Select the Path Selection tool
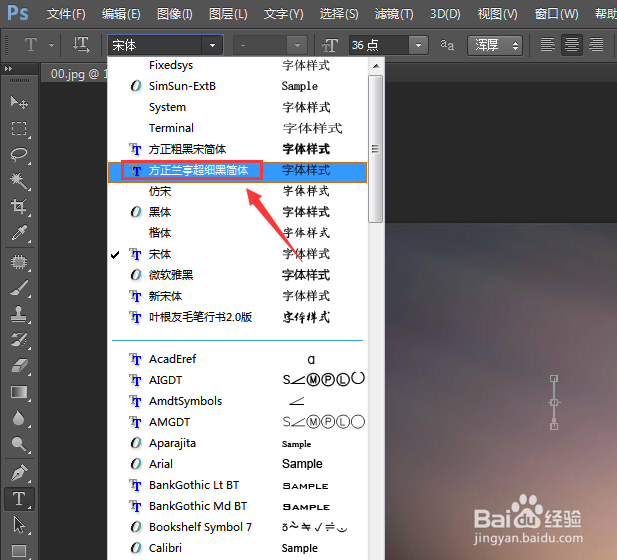Screen dimensions: 617x560 tap(18, 525)
